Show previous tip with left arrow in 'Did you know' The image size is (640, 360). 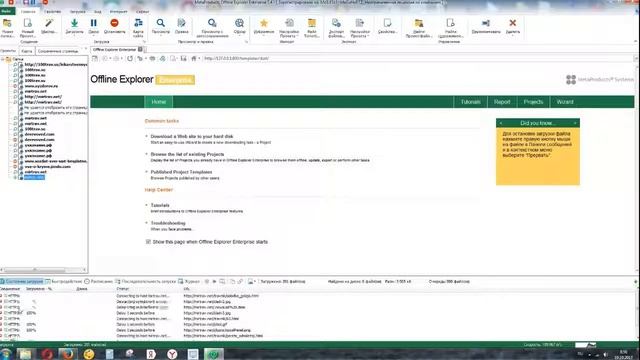pos(501,123)
